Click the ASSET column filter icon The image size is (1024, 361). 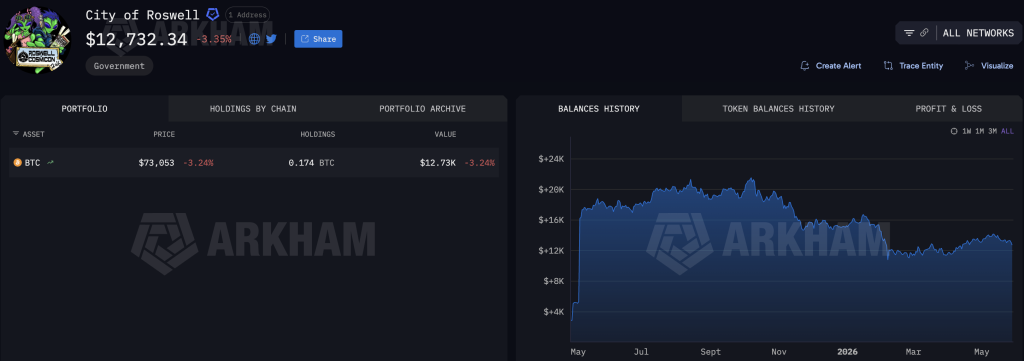(16, 134)
